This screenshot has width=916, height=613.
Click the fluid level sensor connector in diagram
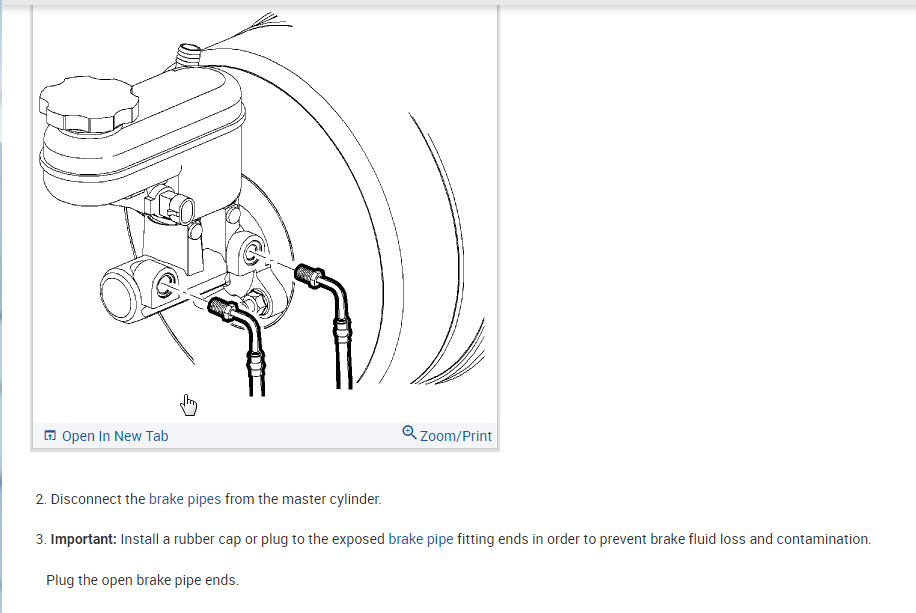click(176, 206)
